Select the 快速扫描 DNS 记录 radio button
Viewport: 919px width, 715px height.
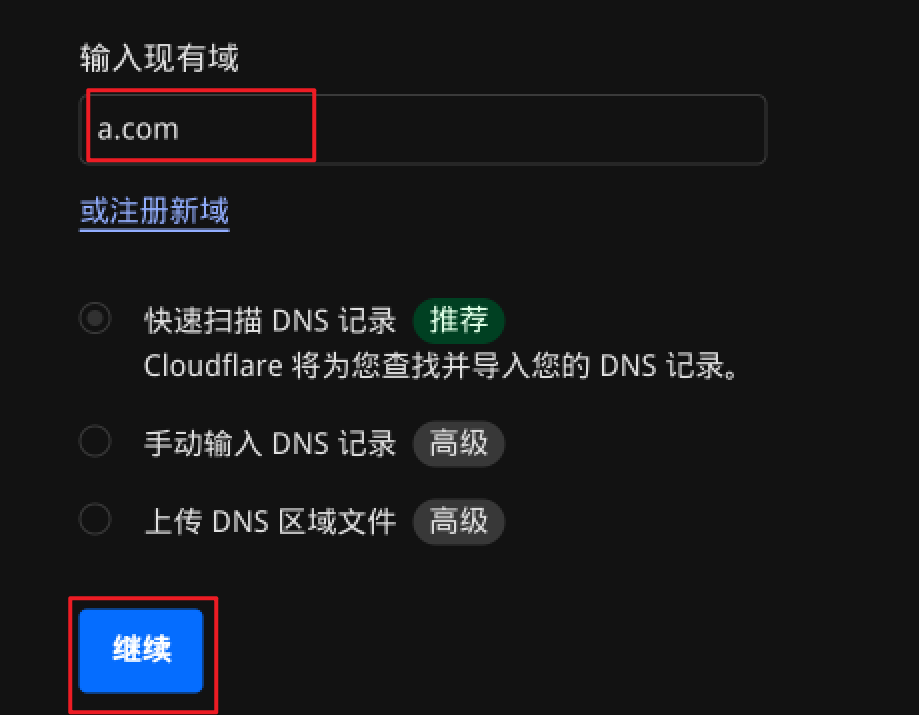(95, 318)
